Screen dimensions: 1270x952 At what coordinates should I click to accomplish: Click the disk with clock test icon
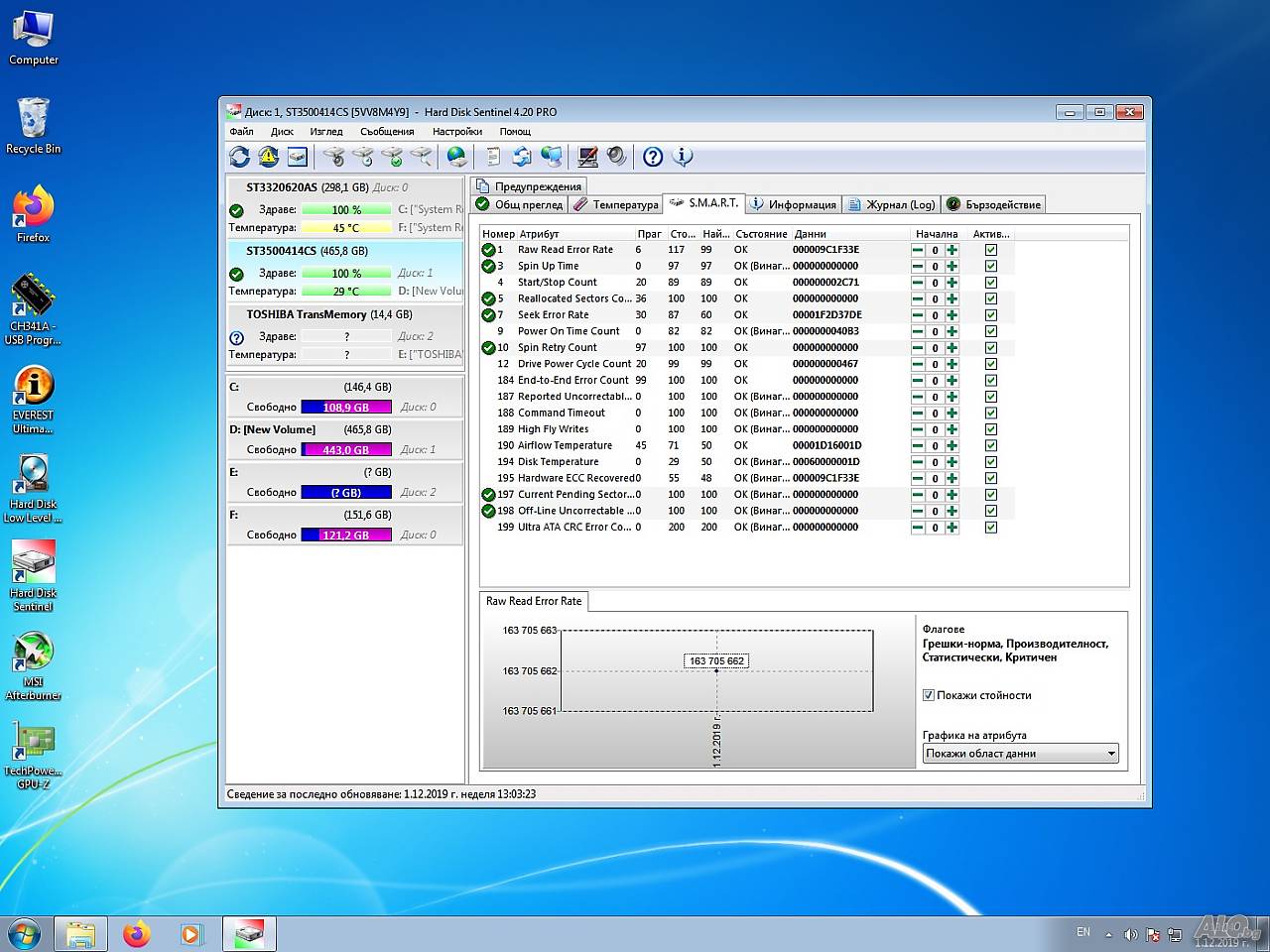click(363, 157)
